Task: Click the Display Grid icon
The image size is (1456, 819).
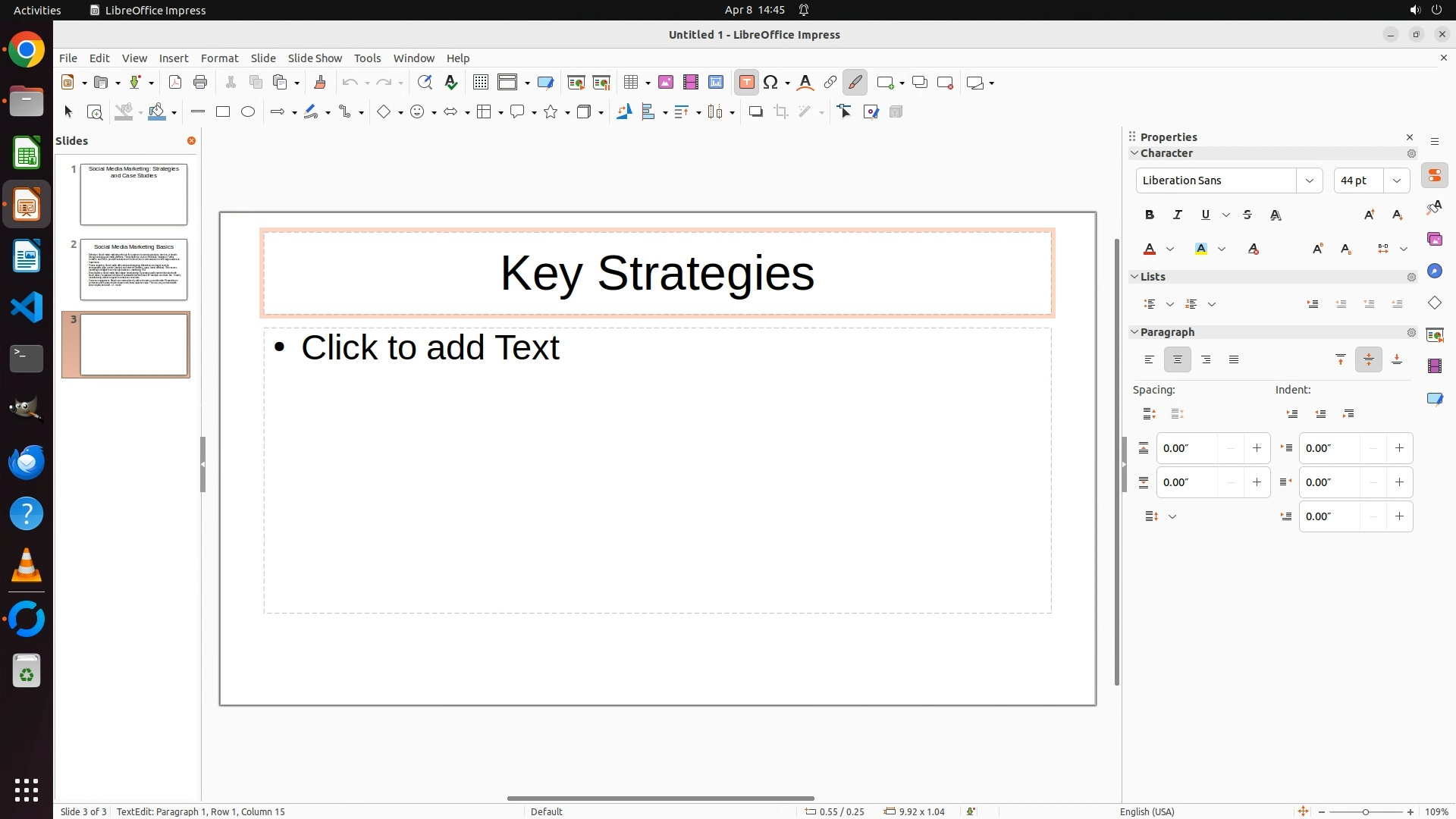Action: point(480,83)
